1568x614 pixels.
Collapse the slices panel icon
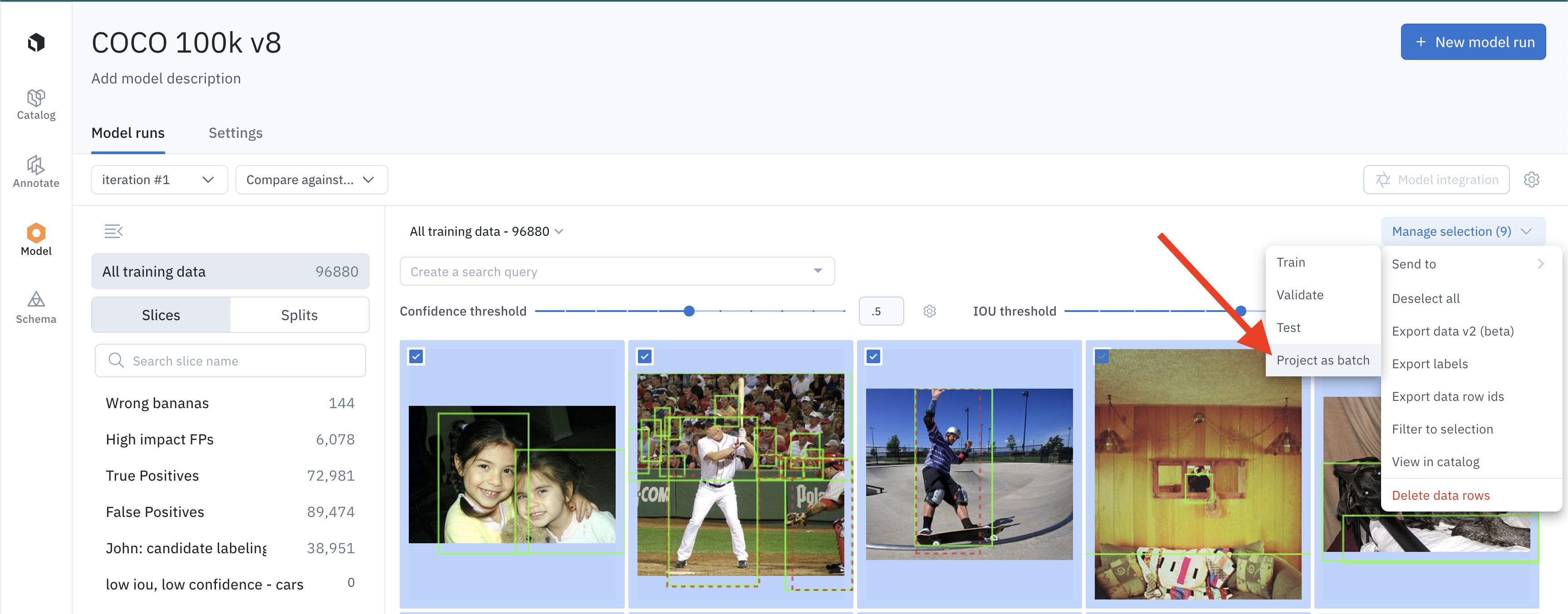pos(113,231)
